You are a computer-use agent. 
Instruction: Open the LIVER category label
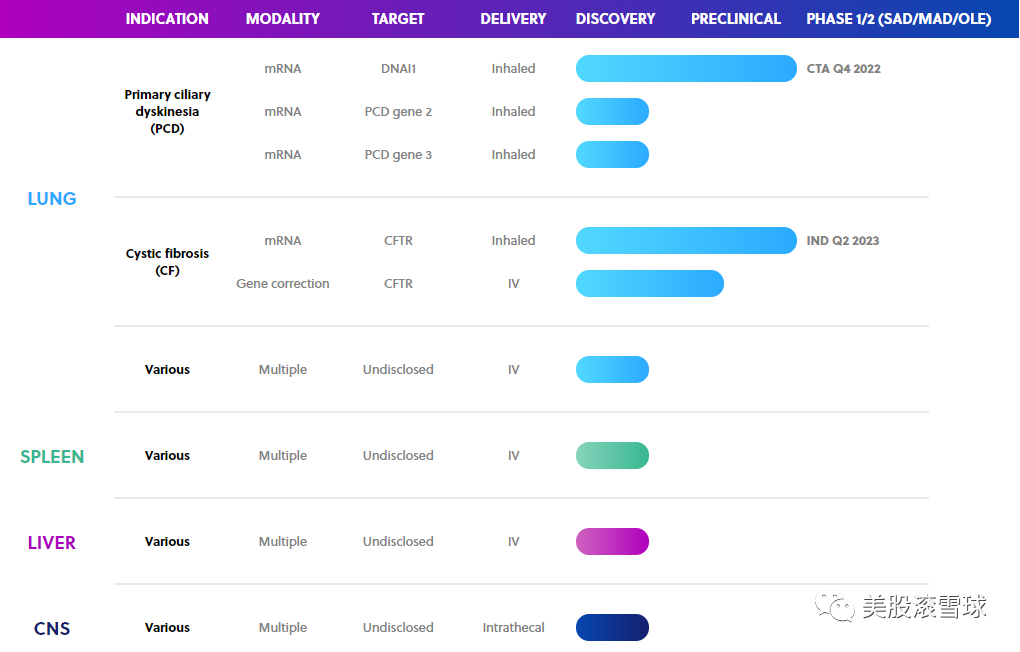coord(52,543)
